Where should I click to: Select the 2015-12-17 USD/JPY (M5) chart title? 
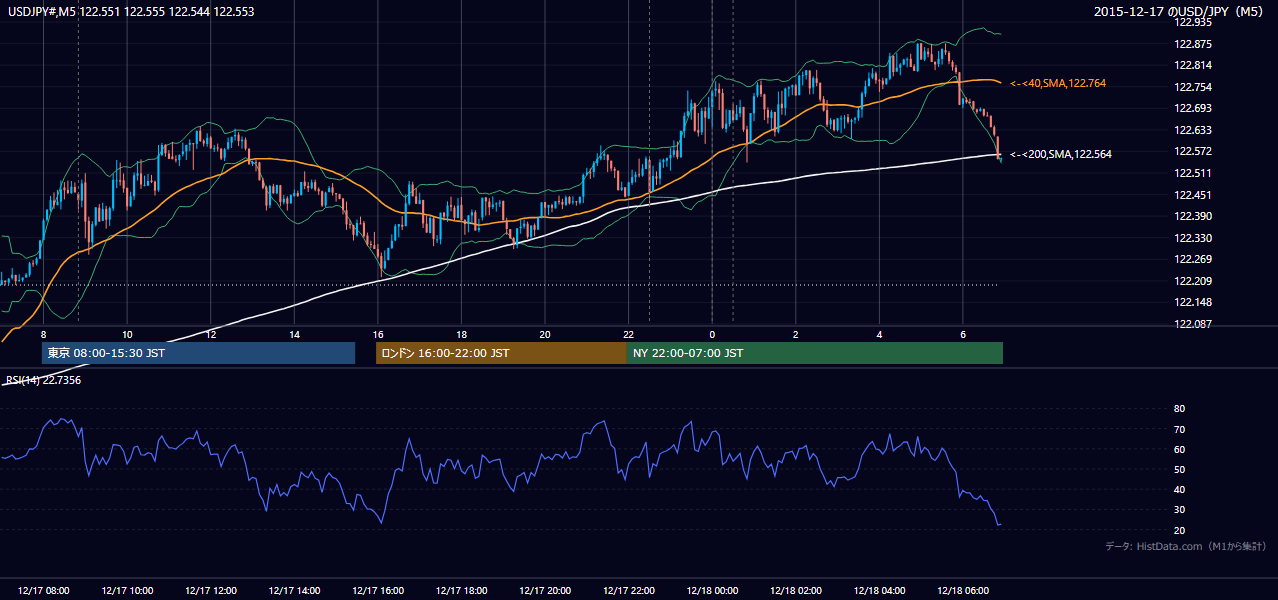(1179, 12)
